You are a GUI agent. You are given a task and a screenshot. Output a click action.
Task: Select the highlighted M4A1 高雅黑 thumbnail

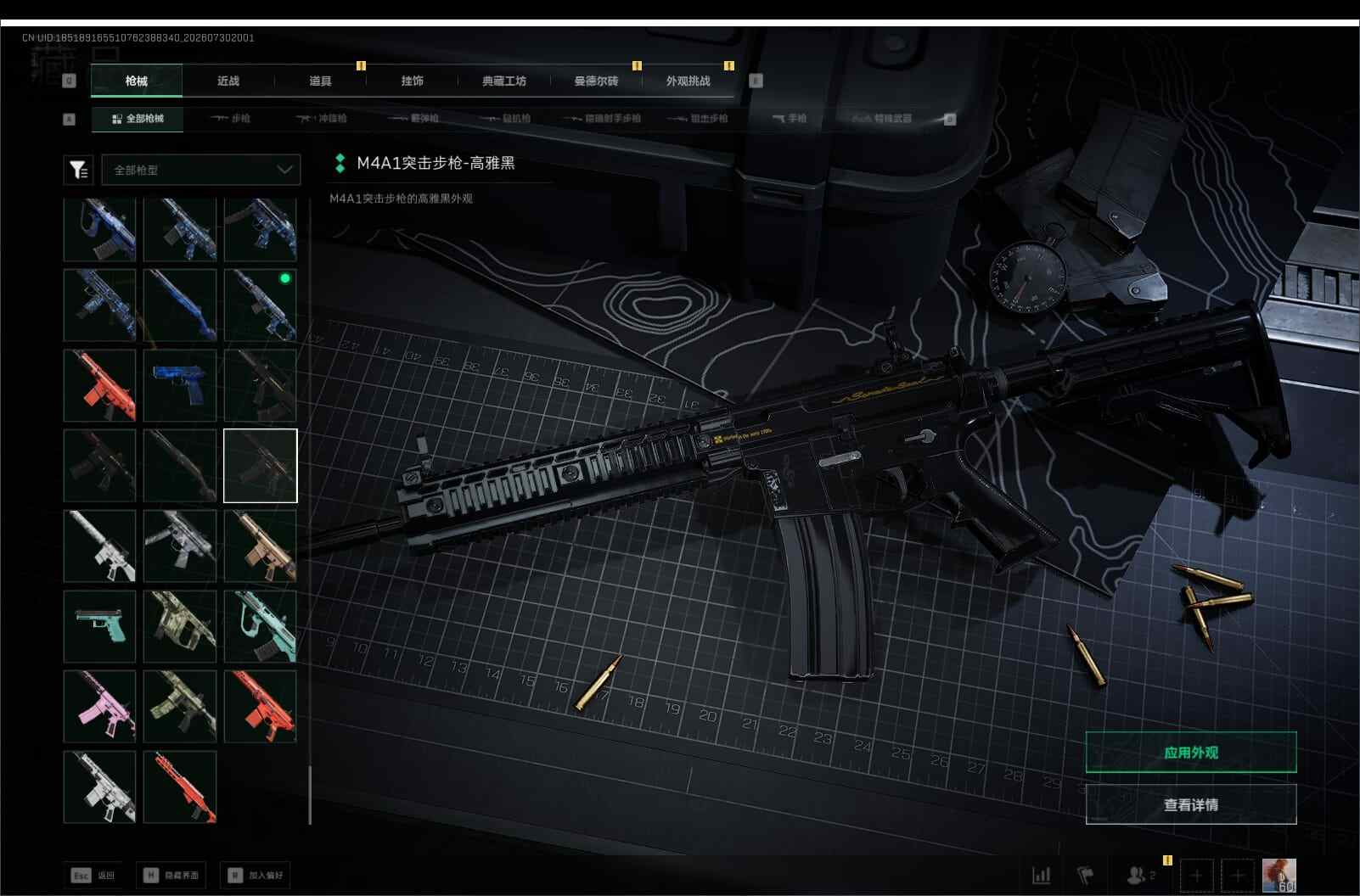point(261,466)
